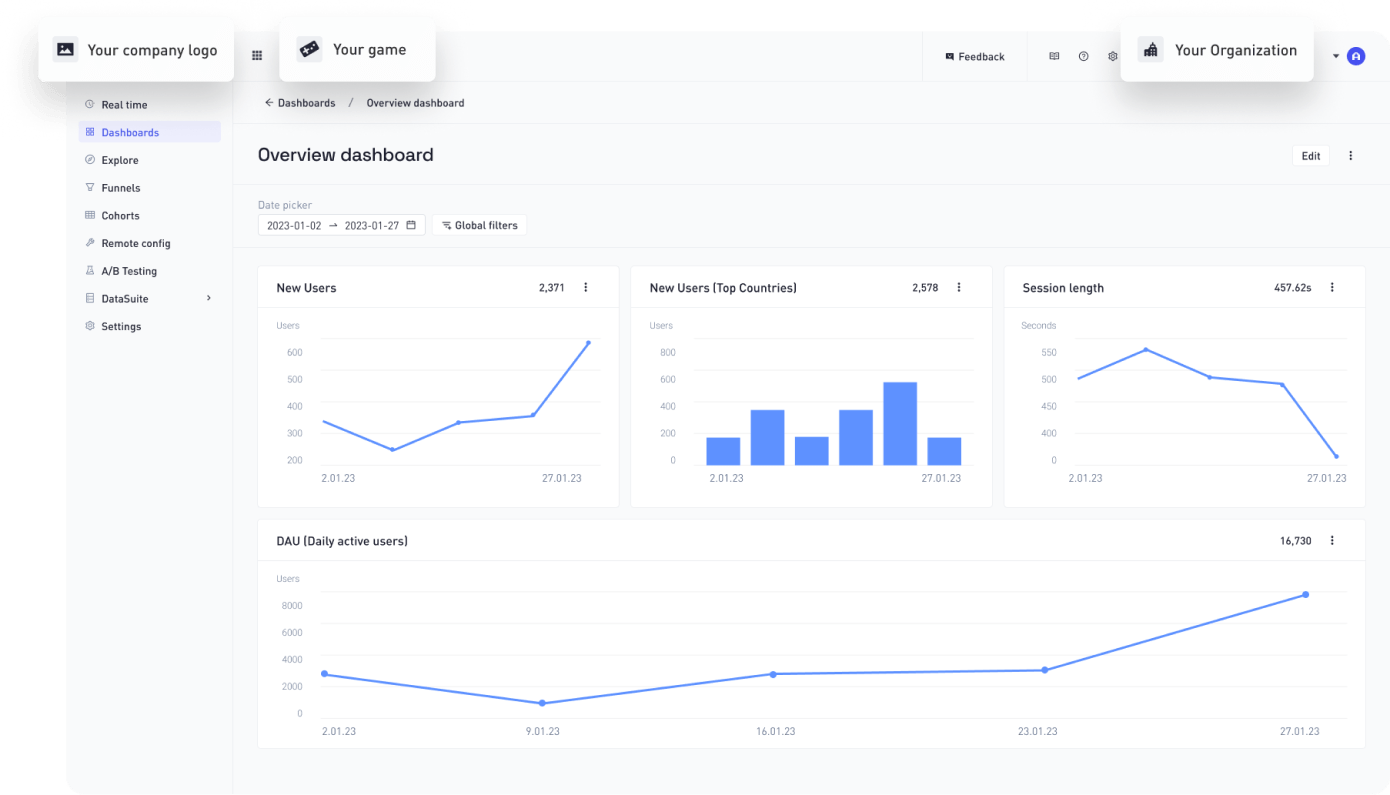The height and width of the screenshot is (795, 1390).
Task: Open New Users widget options menu
Action: pos(586,288)
